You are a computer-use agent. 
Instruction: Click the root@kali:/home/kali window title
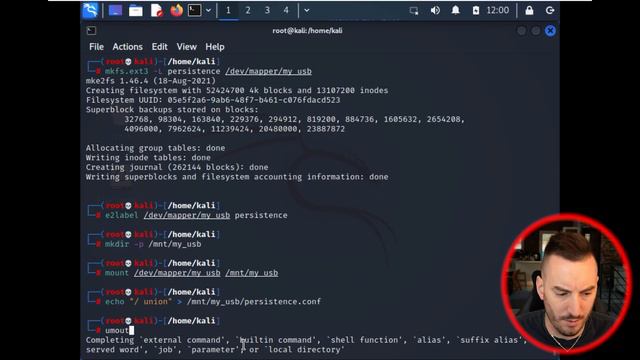coord(307,31)
